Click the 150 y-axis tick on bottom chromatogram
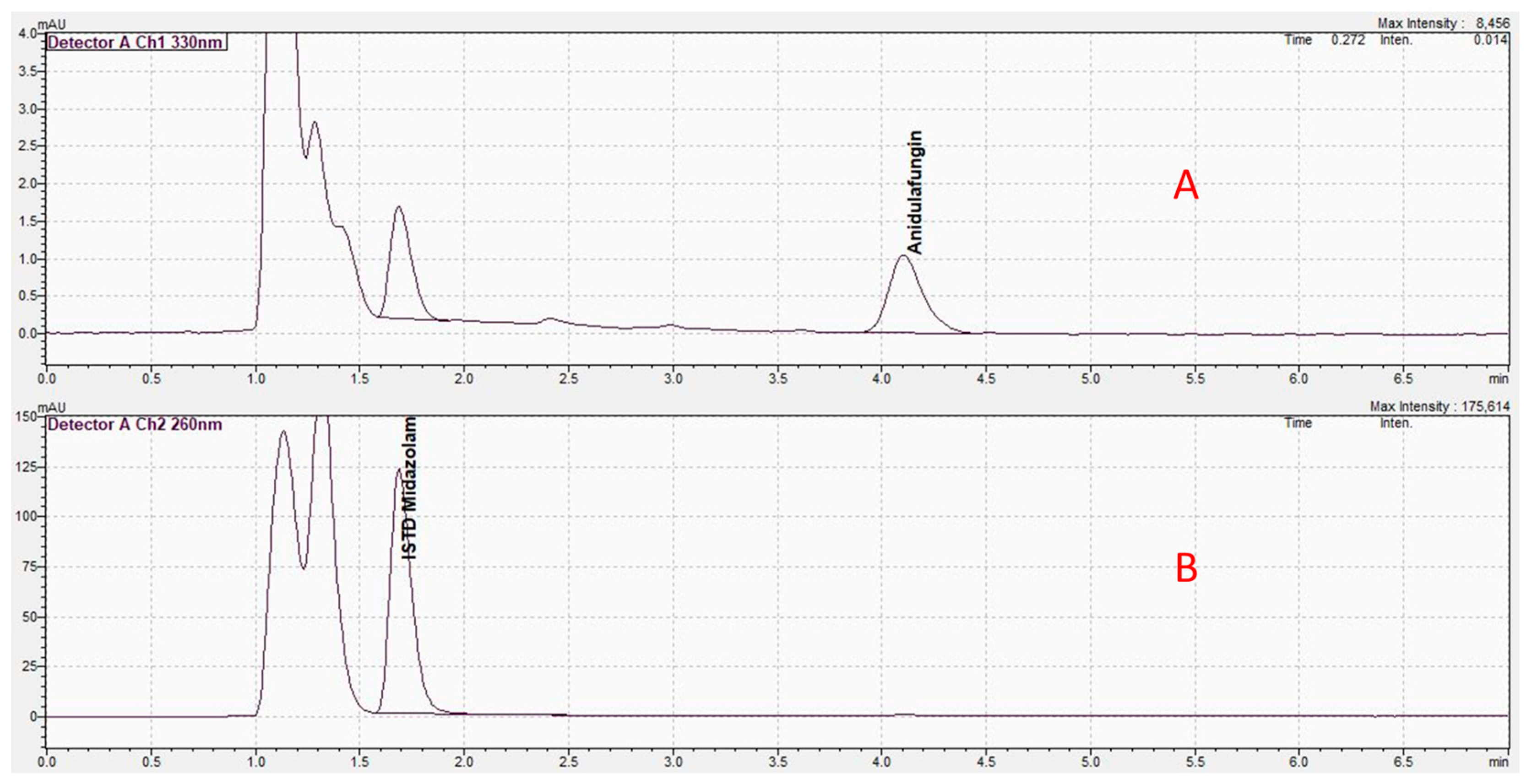 26,416
